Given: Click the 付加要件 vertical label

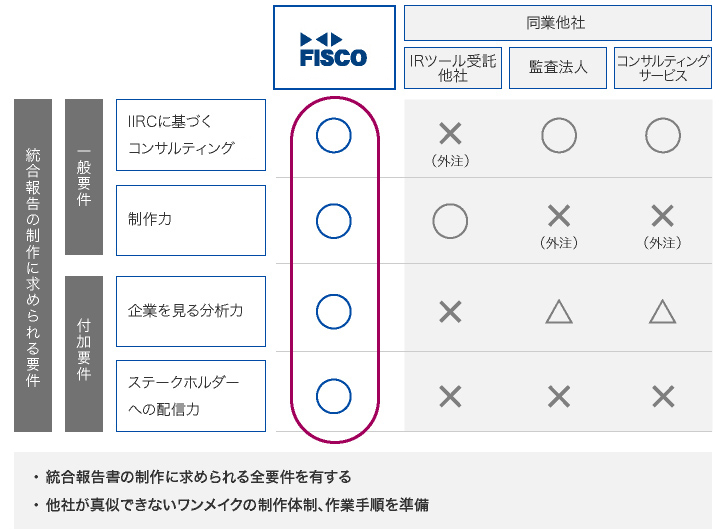Looking at the screenshot, I should (84, 354).
